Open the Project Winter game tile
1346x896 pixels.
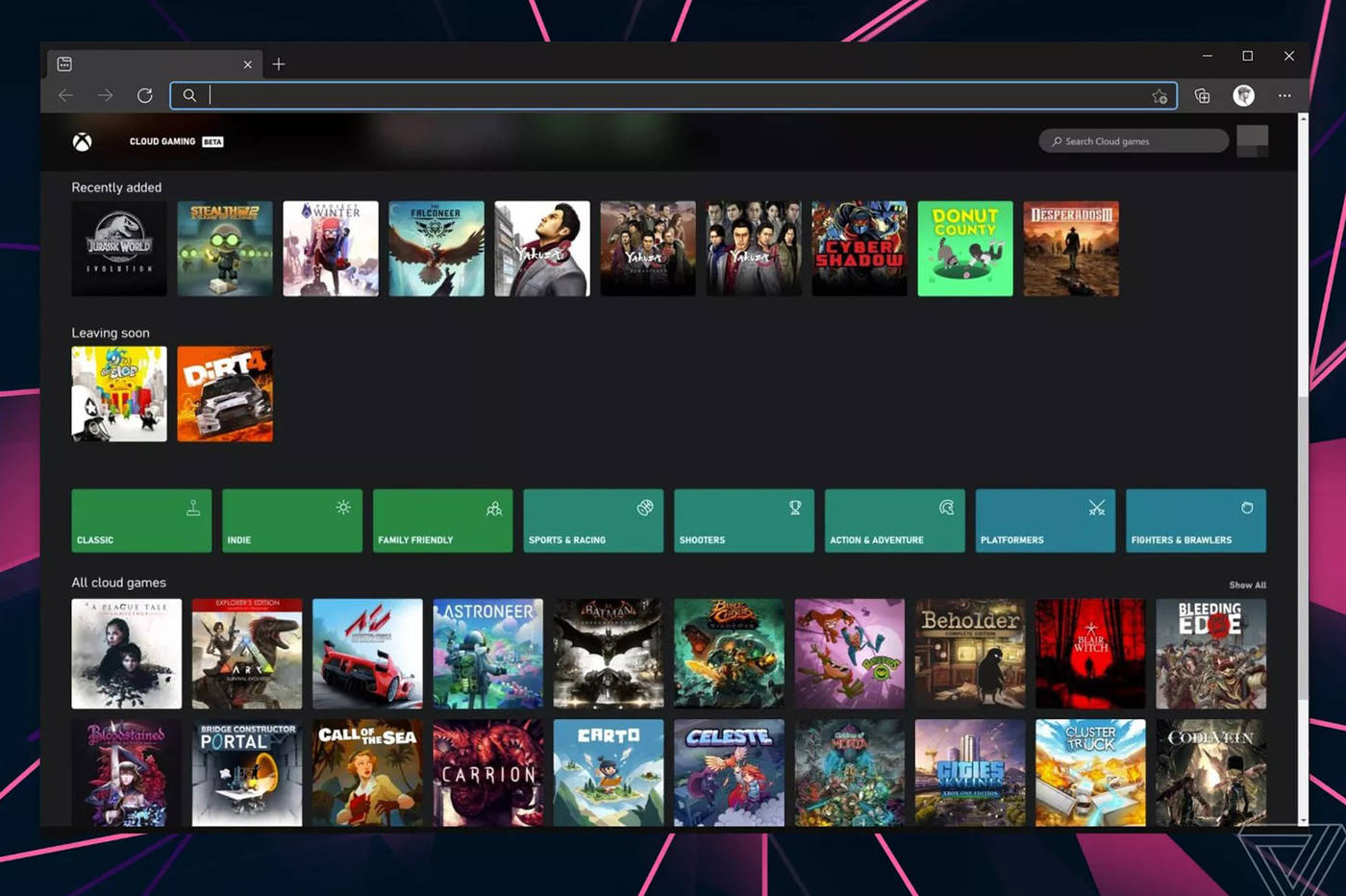click(x=331, y=248)
